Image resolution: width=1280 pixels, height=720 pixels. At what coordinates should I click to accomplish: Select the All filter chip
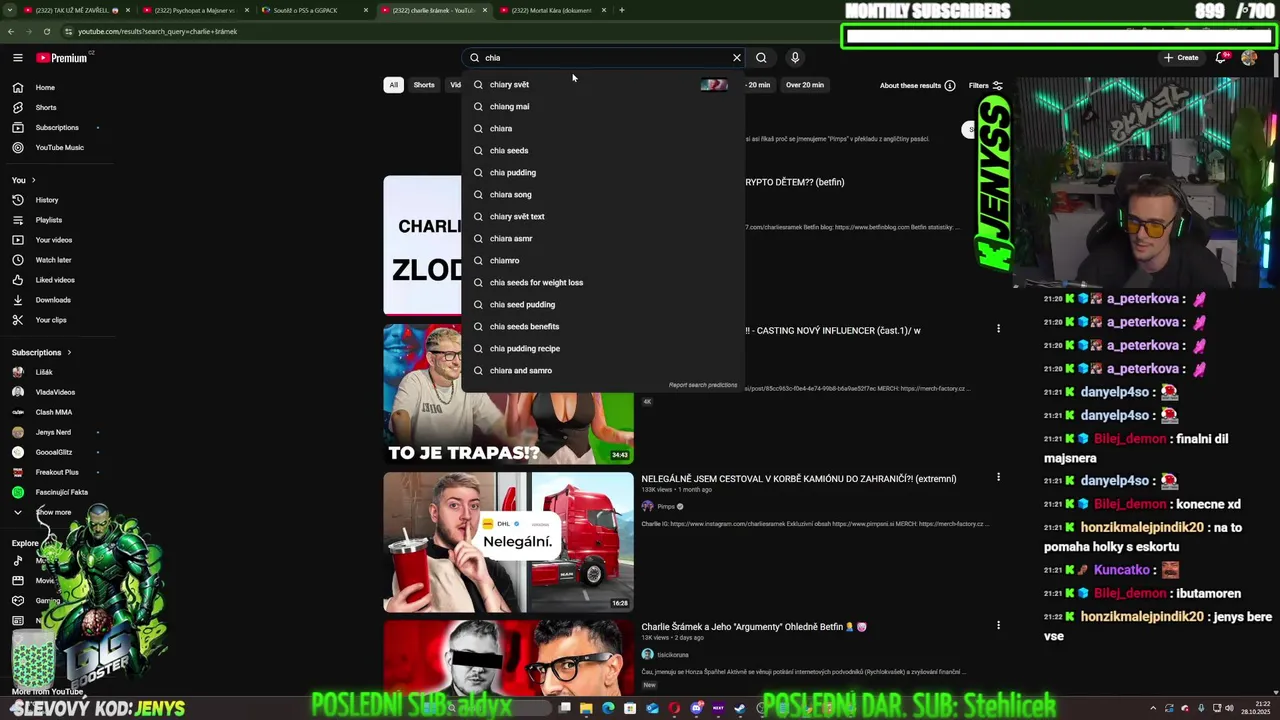[x=393, y=85]
